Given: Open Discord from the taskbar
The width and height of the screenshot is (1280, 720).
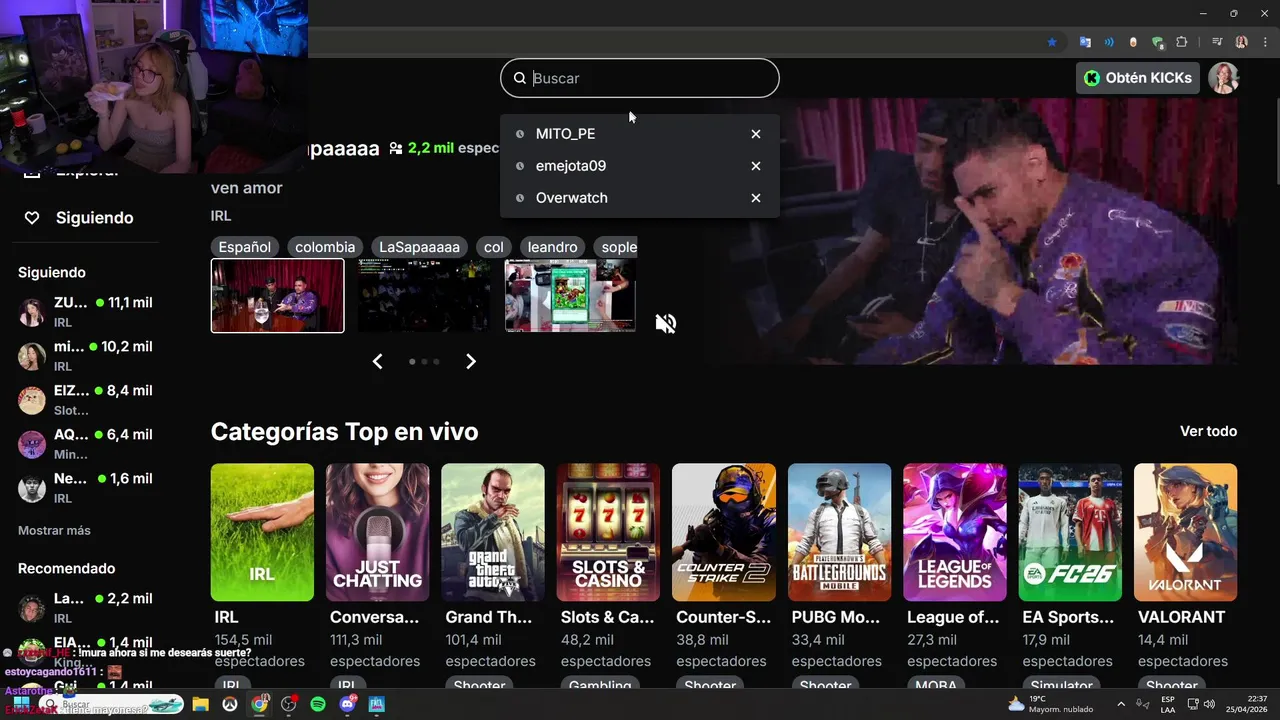Looking at the screenshot, I should tap(348, 704).
